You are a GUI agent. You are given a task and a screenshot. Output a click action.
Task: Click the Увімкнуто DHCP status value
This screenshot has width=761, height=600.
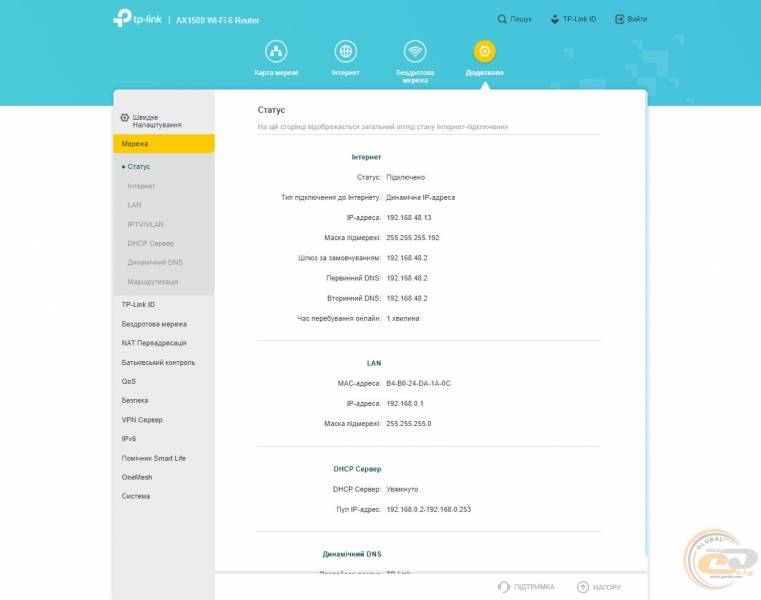(x=402, y=489)
